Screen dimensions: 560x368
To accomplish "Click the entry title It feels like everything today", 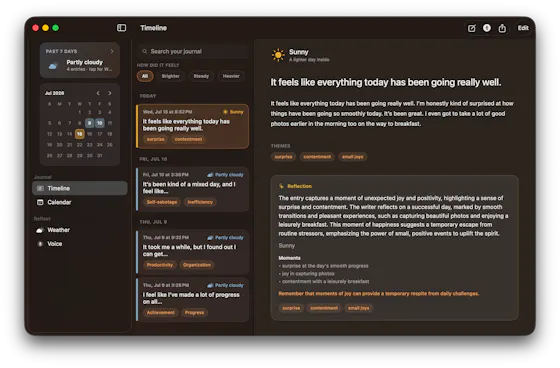I will click(386, 83).
